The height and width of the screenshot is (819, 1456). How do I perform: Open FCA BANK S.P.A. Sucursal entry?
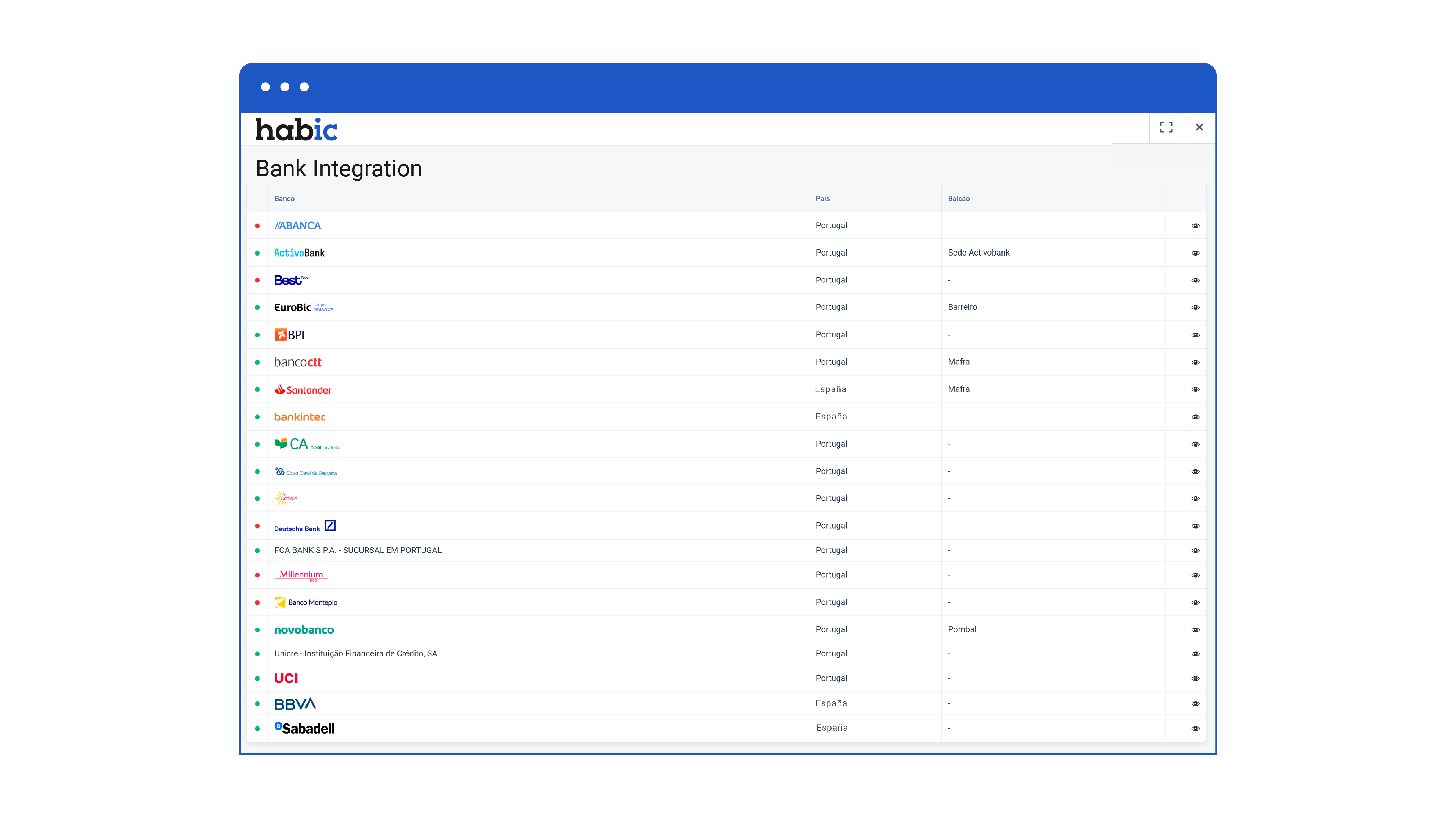358,551
